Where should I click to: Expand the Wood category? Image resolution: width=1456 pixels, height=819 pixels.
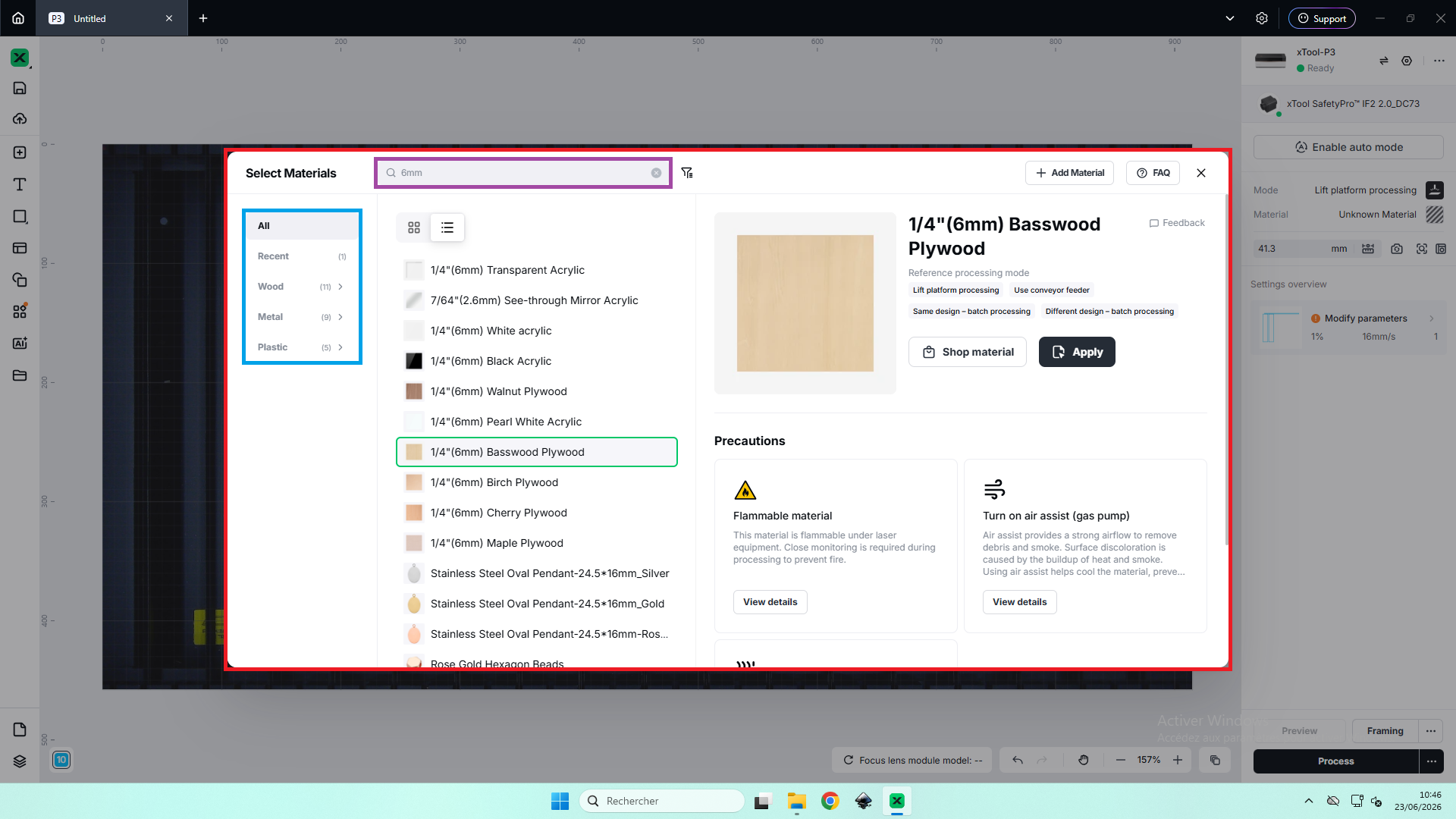(x=302, y=287)
